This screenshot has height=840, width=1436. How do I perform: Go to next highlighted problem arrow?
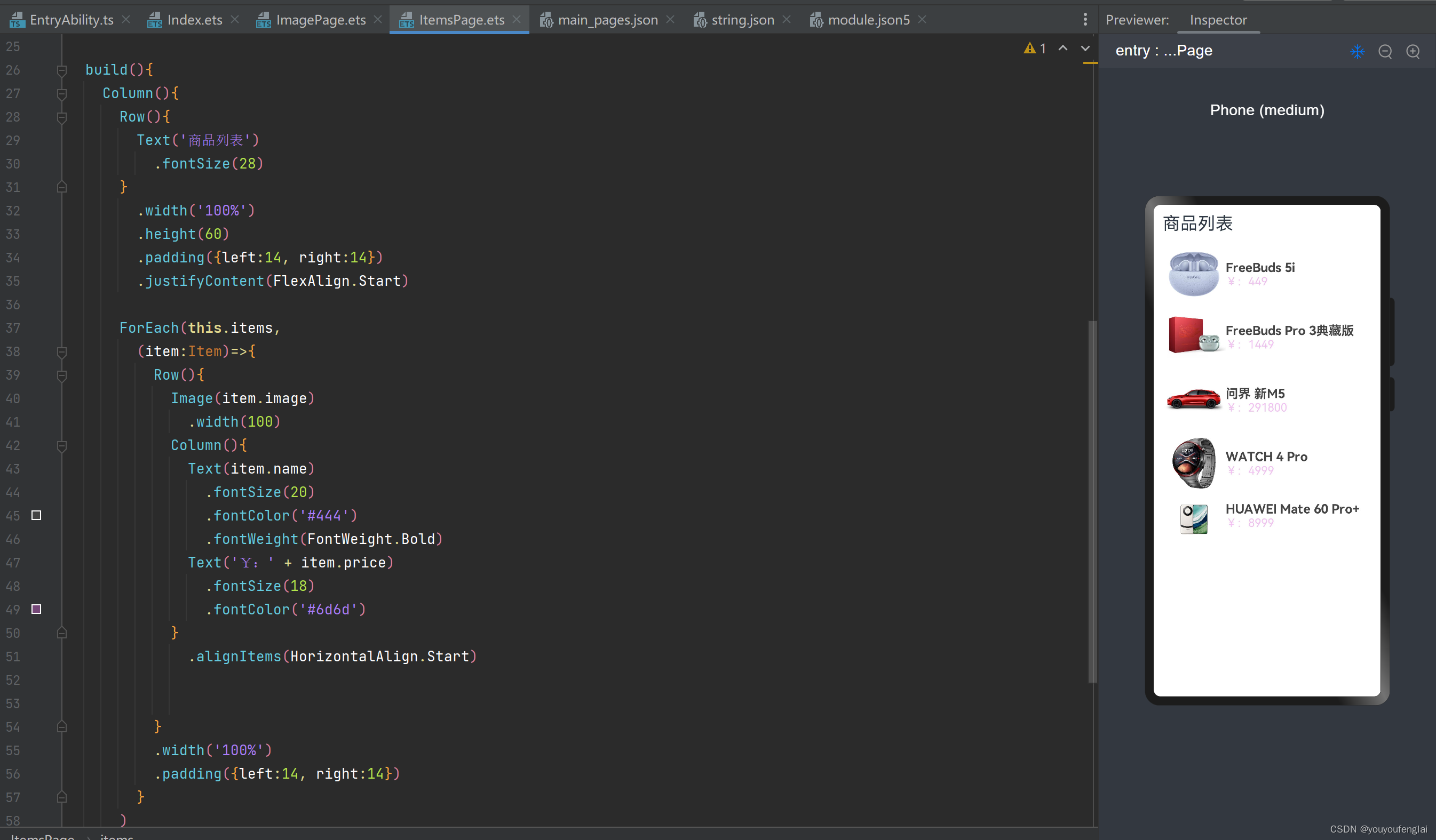pos(1085,49)
